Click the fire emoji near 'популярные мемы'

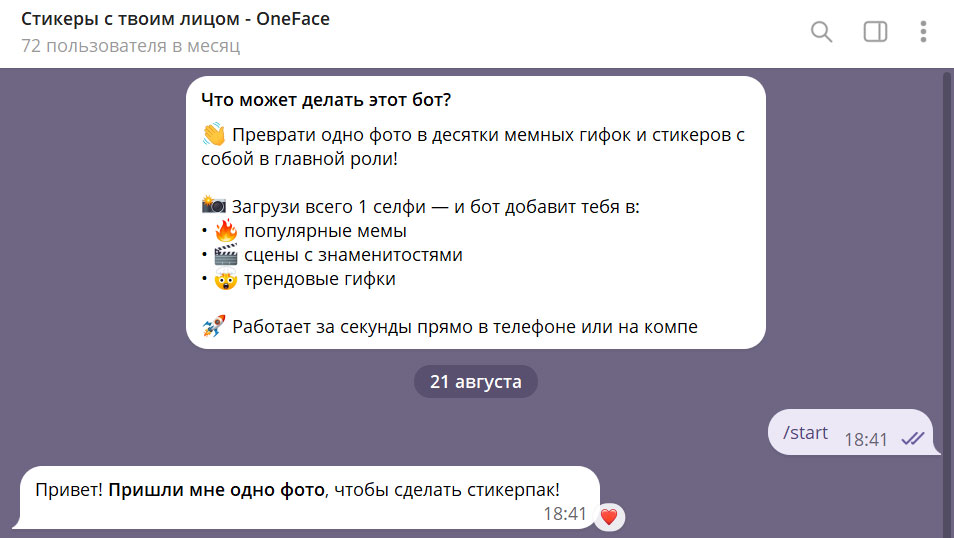click(226, 231)
